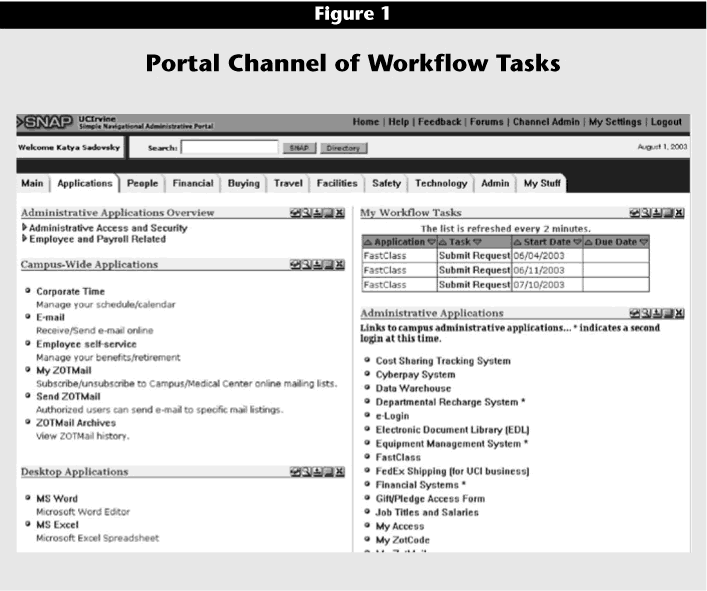707x591 pixels.
Task: Open the People tab
Action: pyautogui.click(x=142, y=183)
